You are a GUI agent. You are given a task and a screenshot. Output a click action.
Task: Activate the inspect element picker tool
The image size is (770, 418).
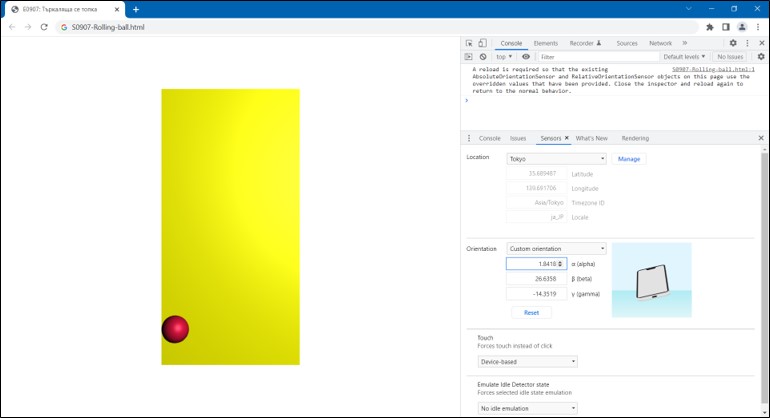coord(469,44)
